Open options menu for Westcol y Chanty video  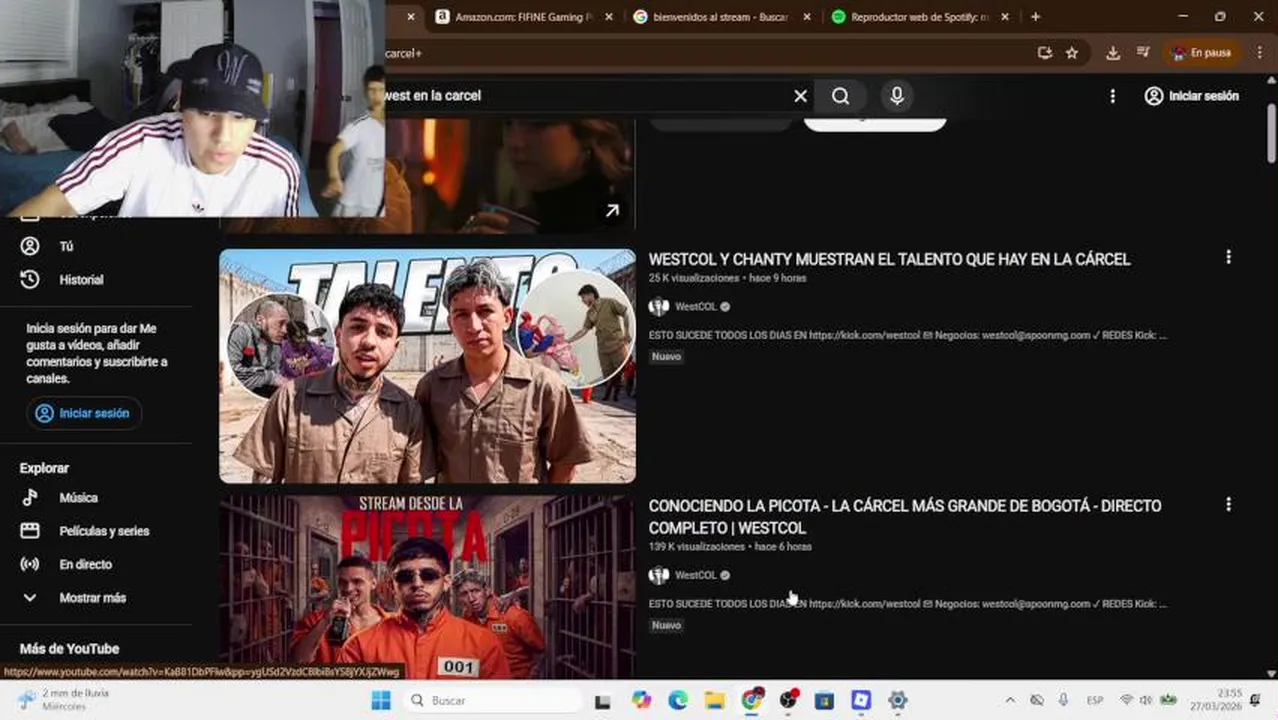pos(1228,257)
